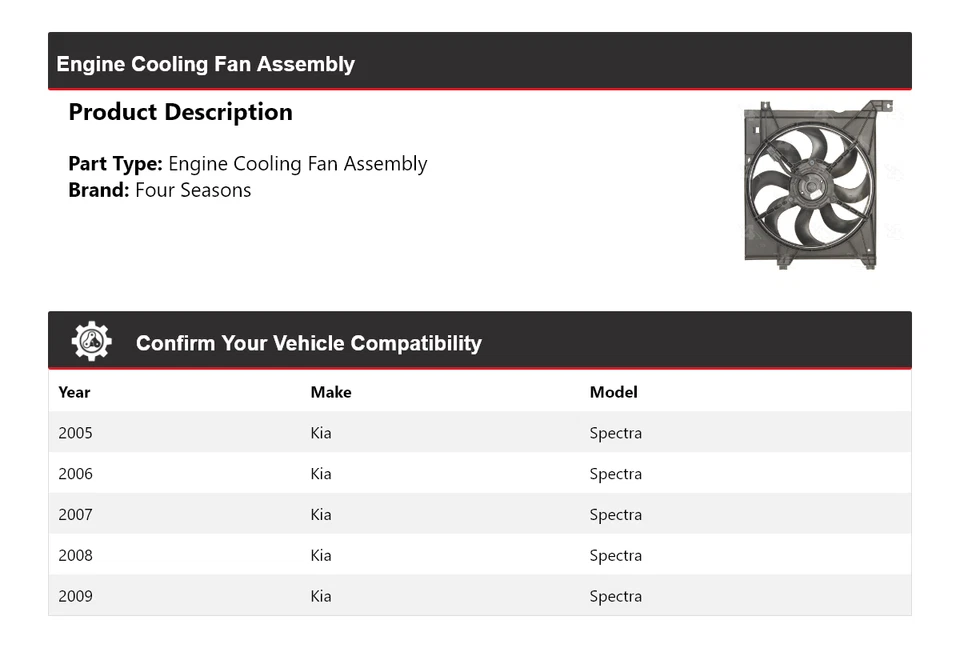Click Spectra in the 2006 row

(x=615, y=474)
